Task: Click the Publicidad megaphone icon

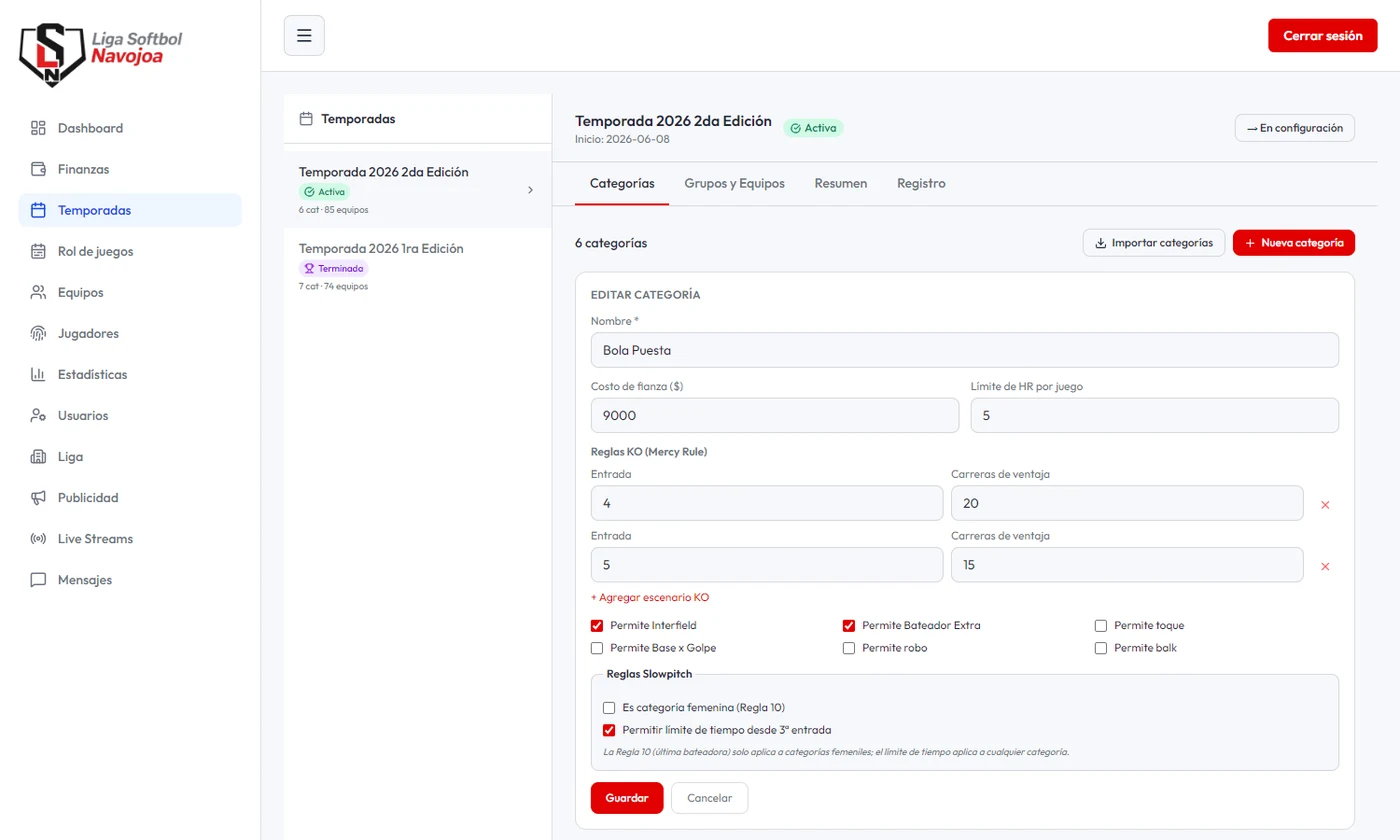Action: click(39, 497)
